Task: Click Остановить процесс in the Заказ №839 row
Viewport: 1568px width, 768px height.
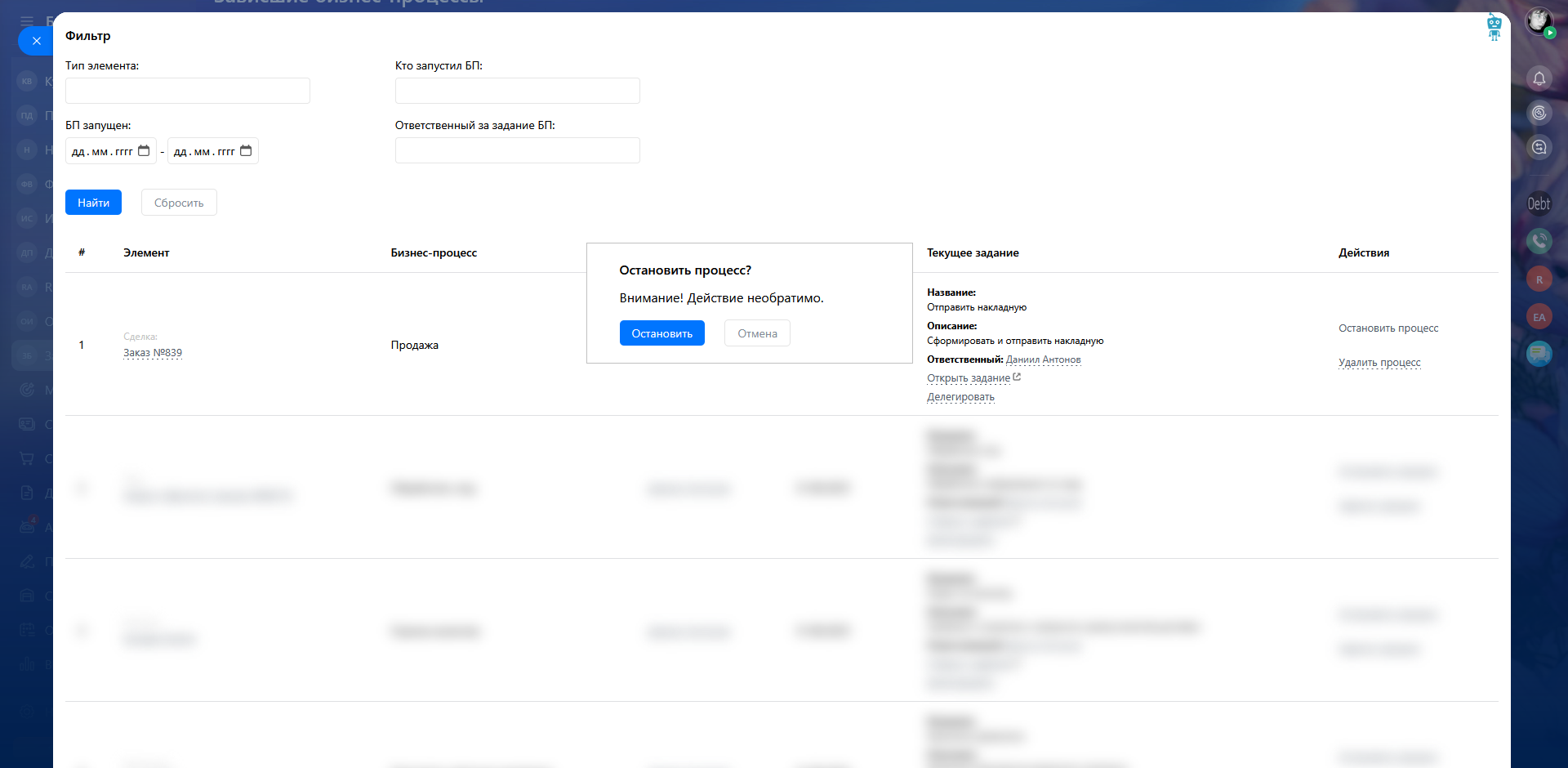Action: (x=1388, y=328)
